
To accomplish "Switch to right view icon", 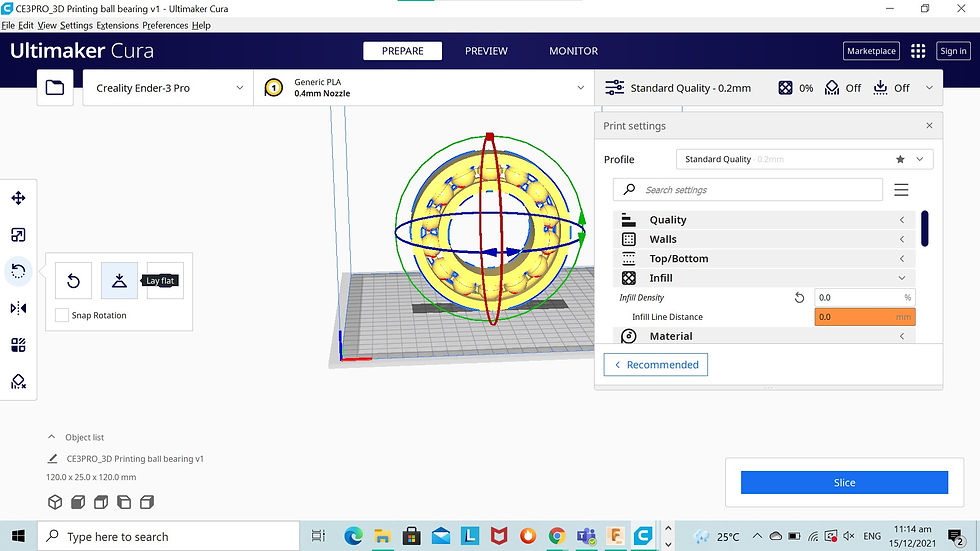I will pos(147,502).
